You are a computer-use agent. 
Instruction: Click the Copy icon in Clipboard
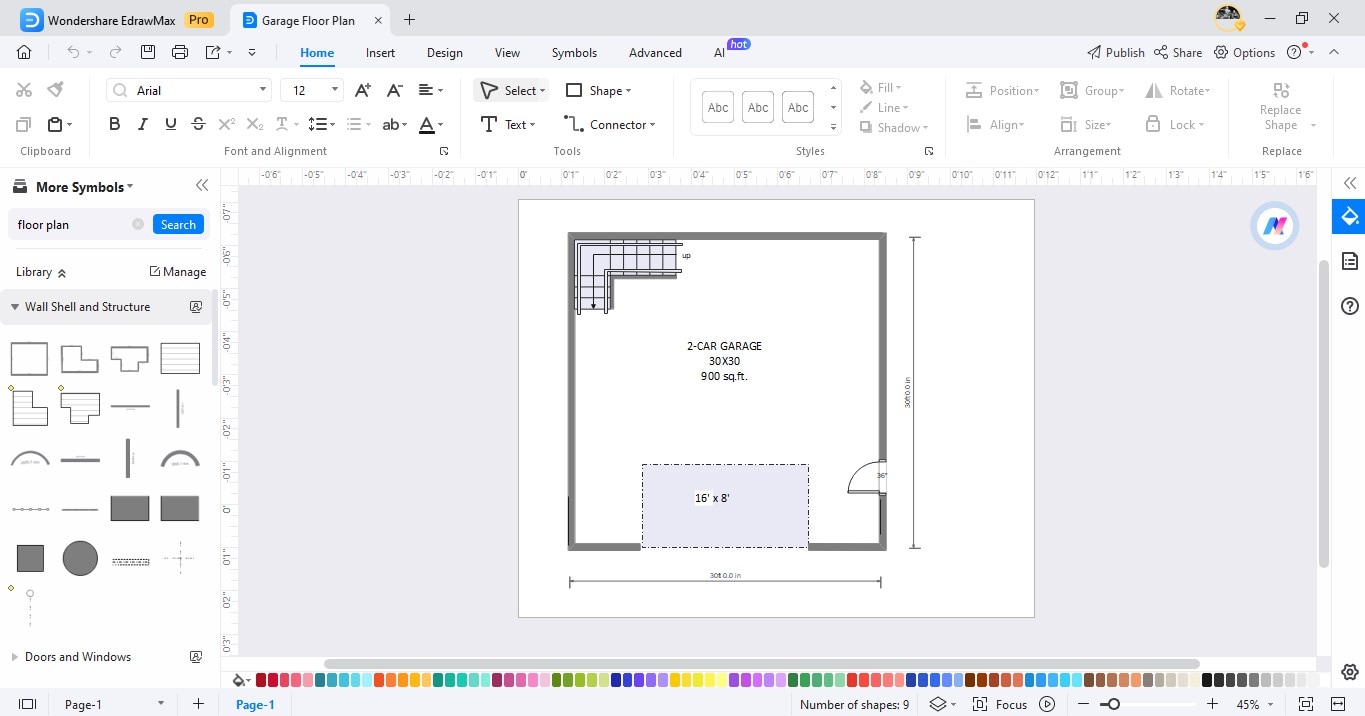click(24, 125)
